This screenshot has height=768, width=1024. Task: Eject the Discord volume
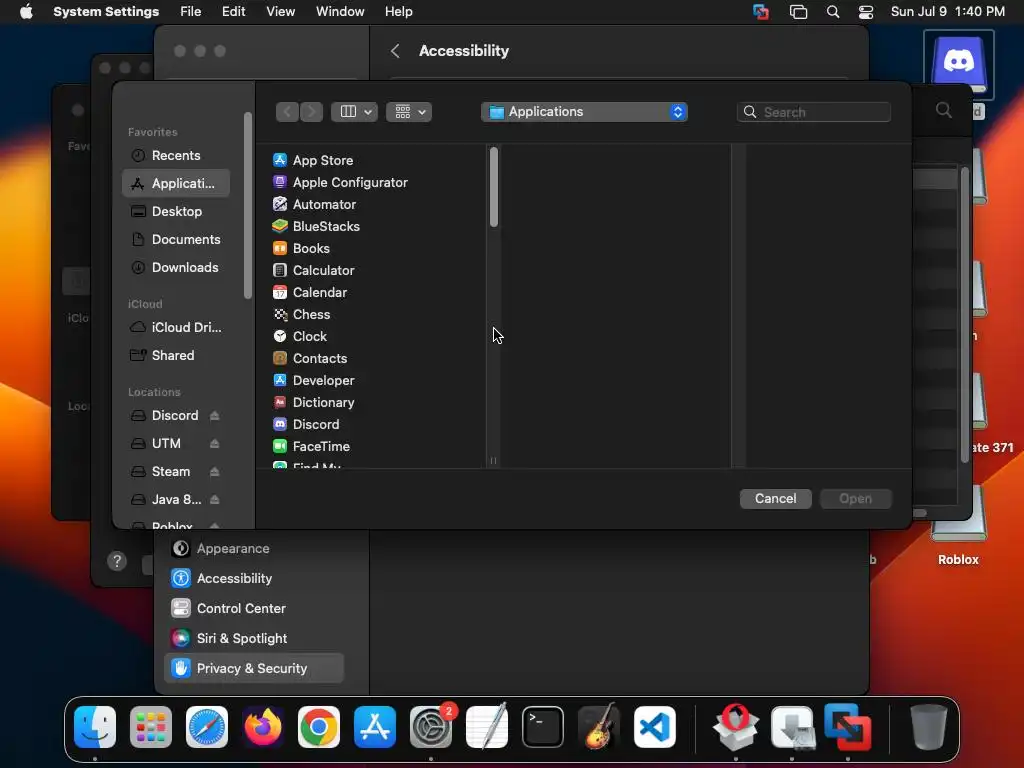pos(215,415)
